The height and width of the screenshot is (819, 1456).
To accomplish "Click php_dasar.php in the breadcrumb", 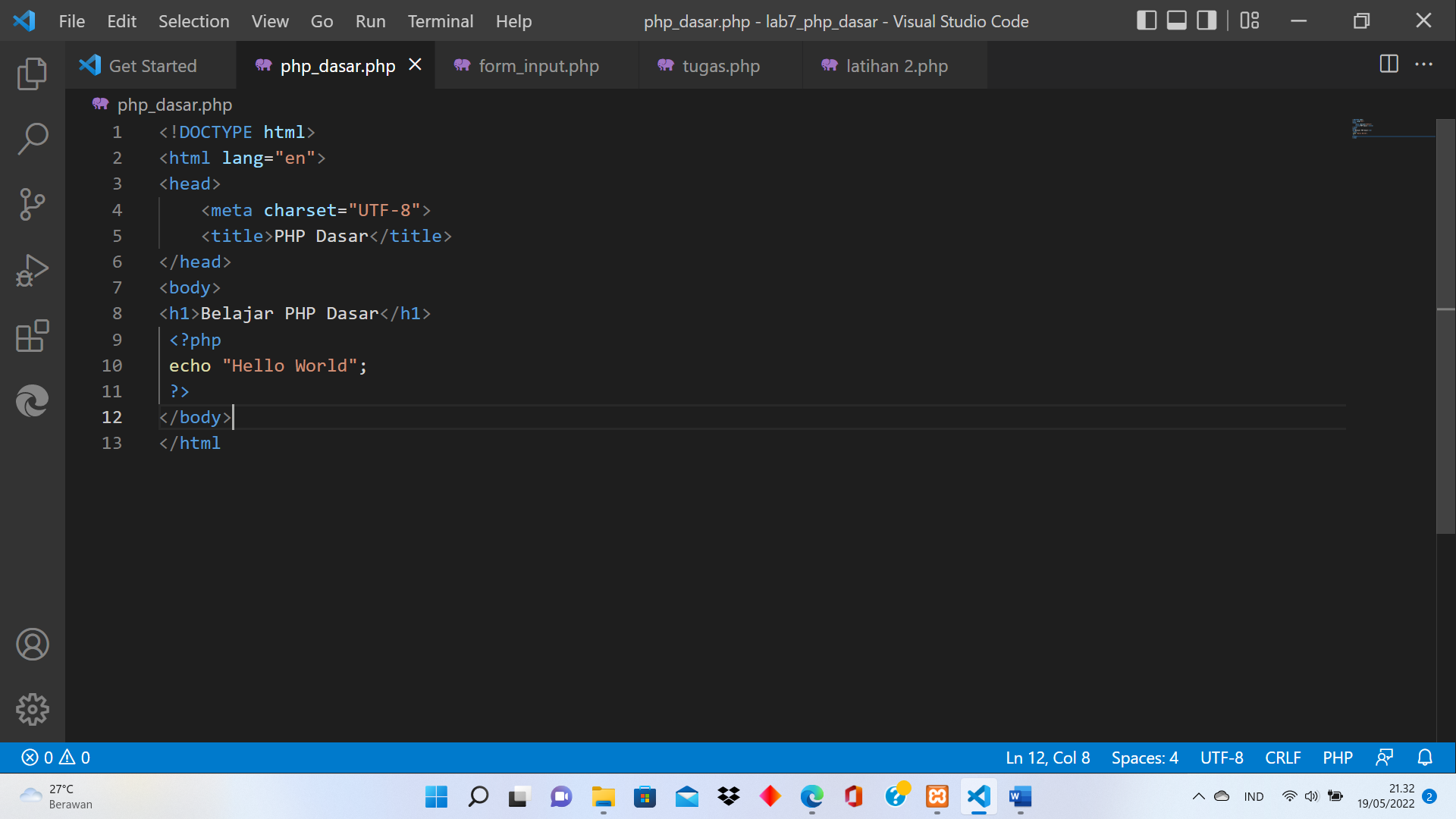I will click(174, 105).
